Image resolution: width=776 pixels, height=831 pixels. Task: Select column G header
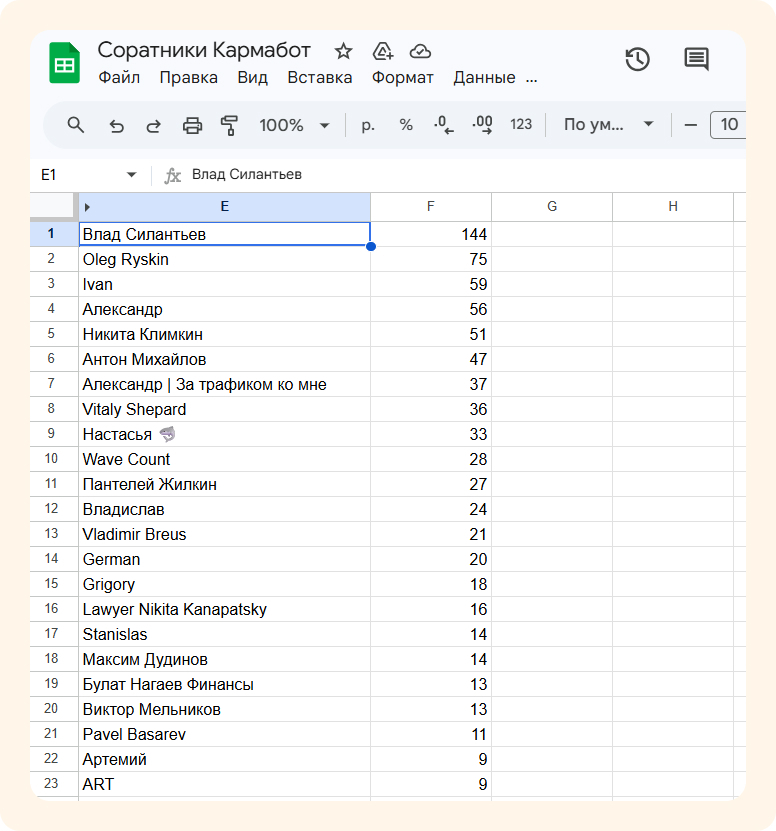point(552,207)
